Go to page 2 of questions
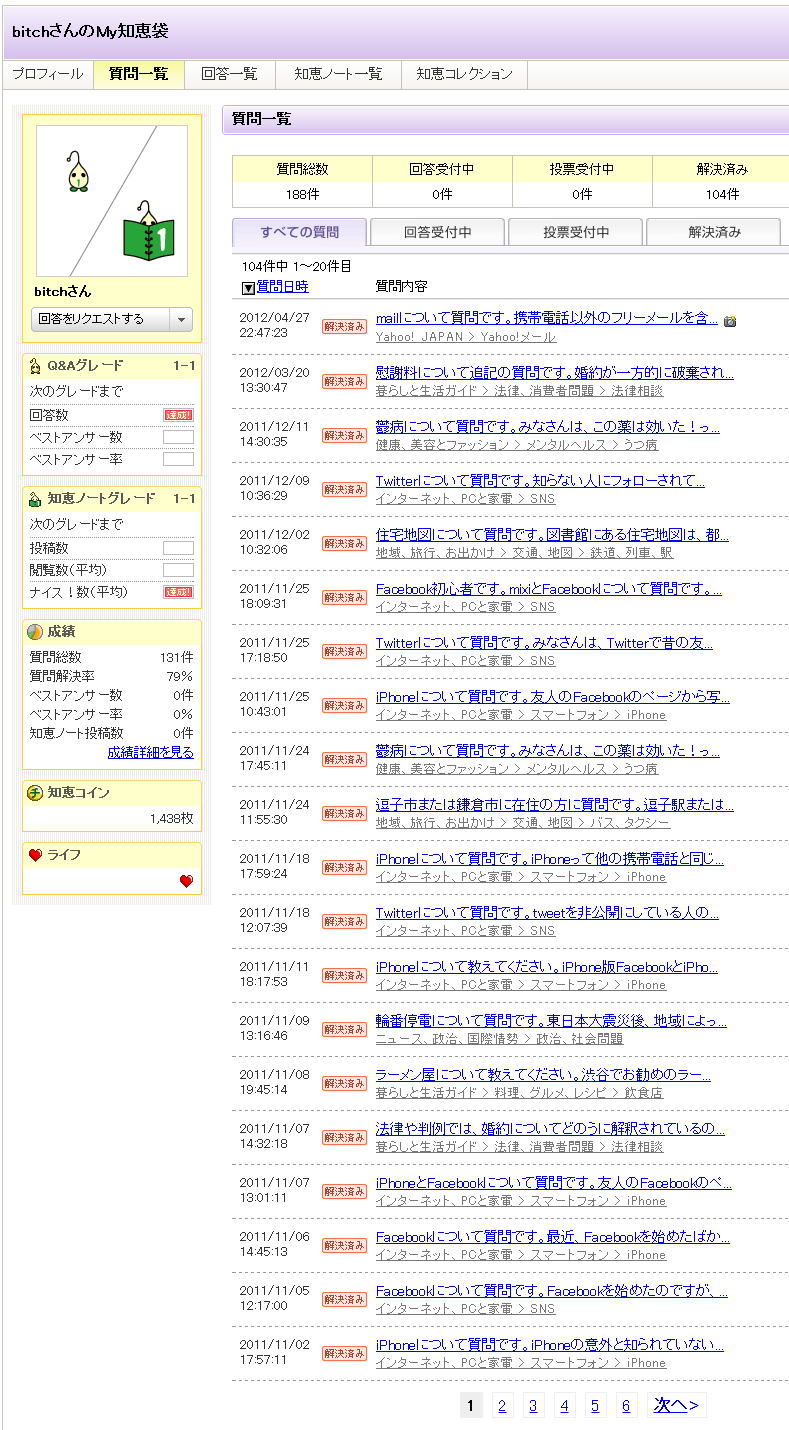Image resolution: width=789 pixels, height=1430 pixels. pos(502,1406)
